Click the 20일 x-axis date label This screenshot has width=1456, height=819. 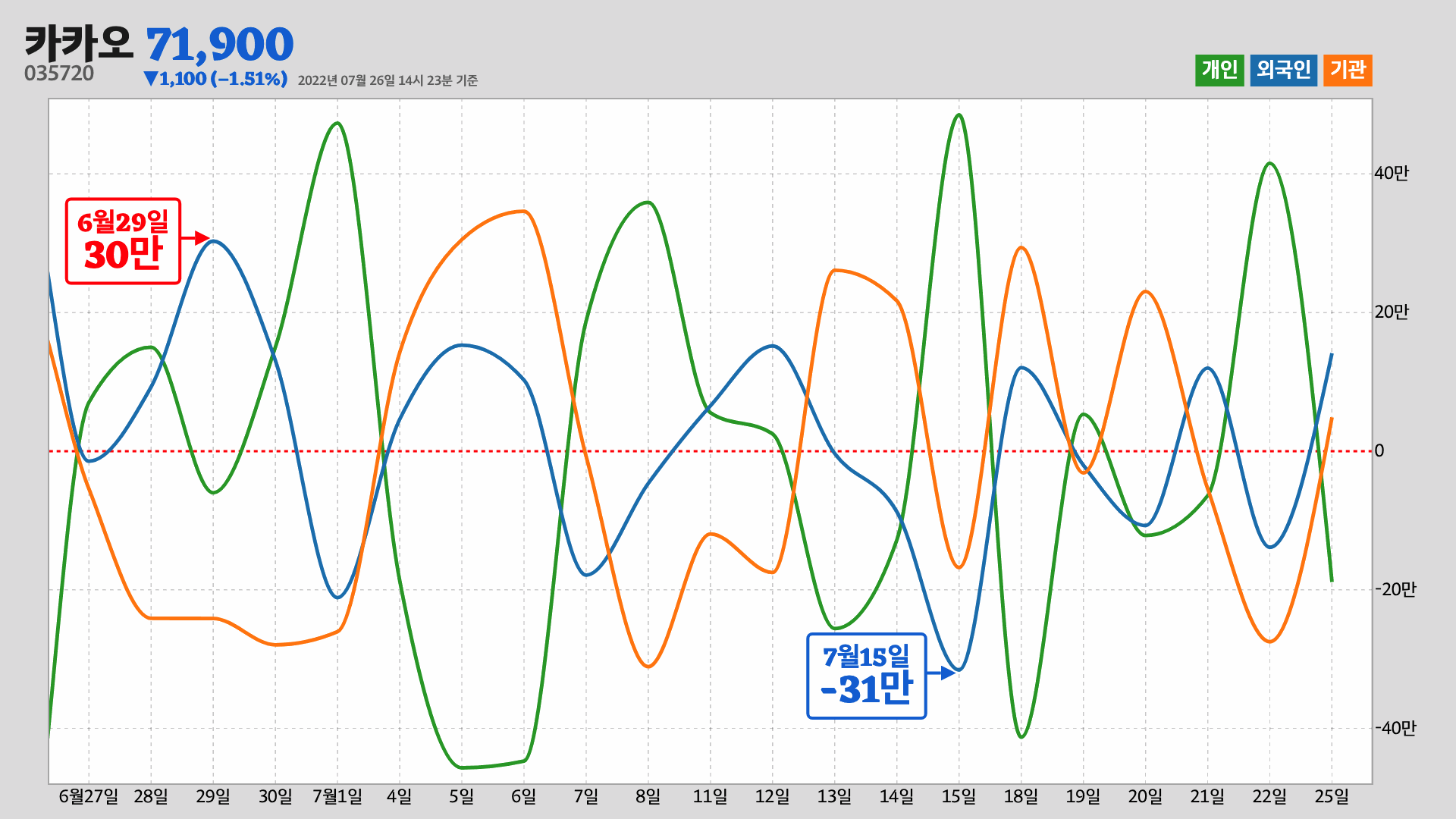[x=1146, y=797]
